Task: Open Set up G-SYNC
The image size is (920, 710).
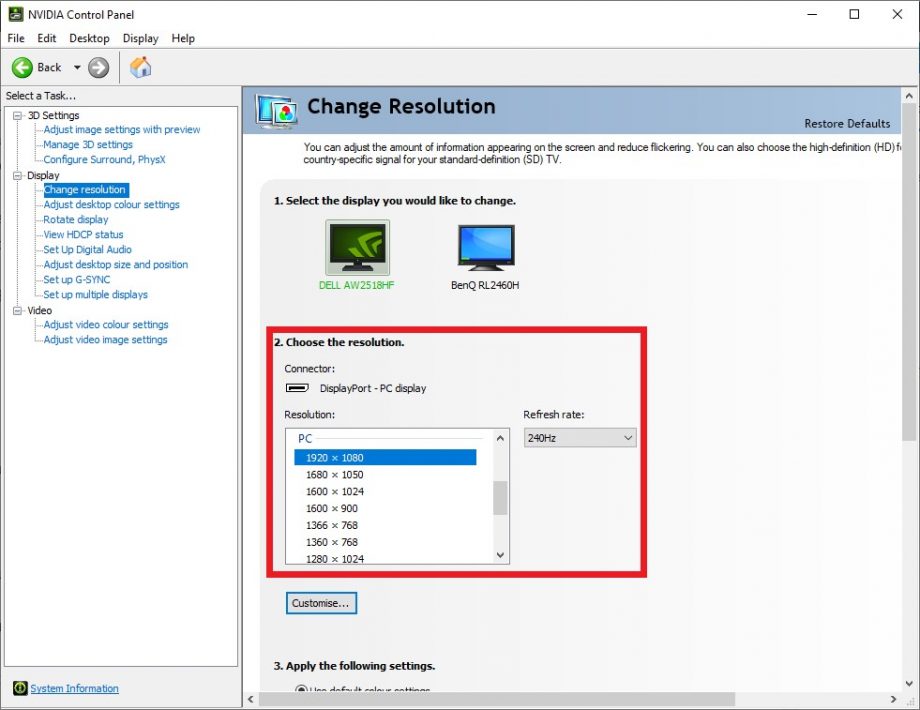Action: pos(77,280)
